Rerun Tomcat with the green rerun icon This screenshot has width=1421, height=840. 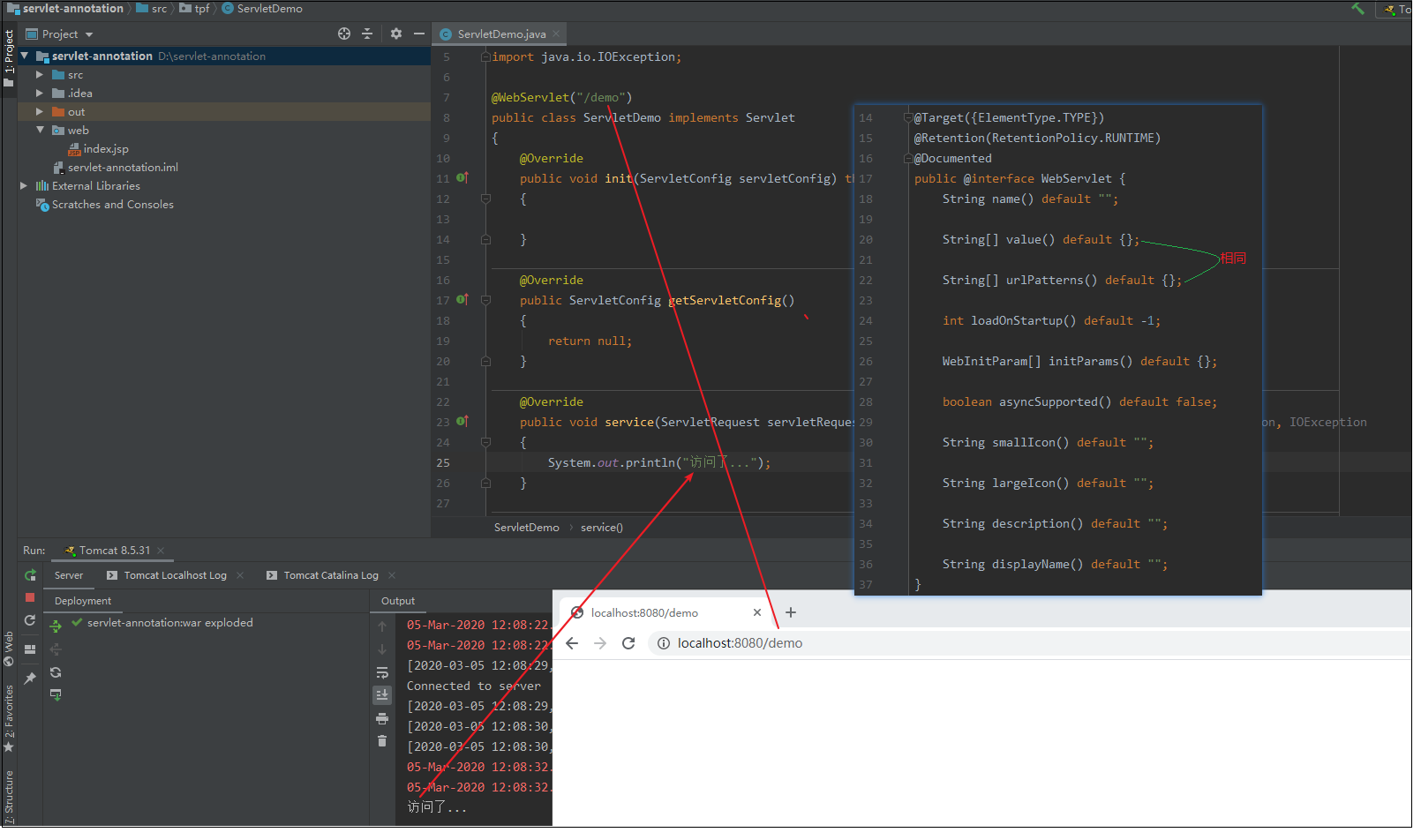click(x=30, y=575)
